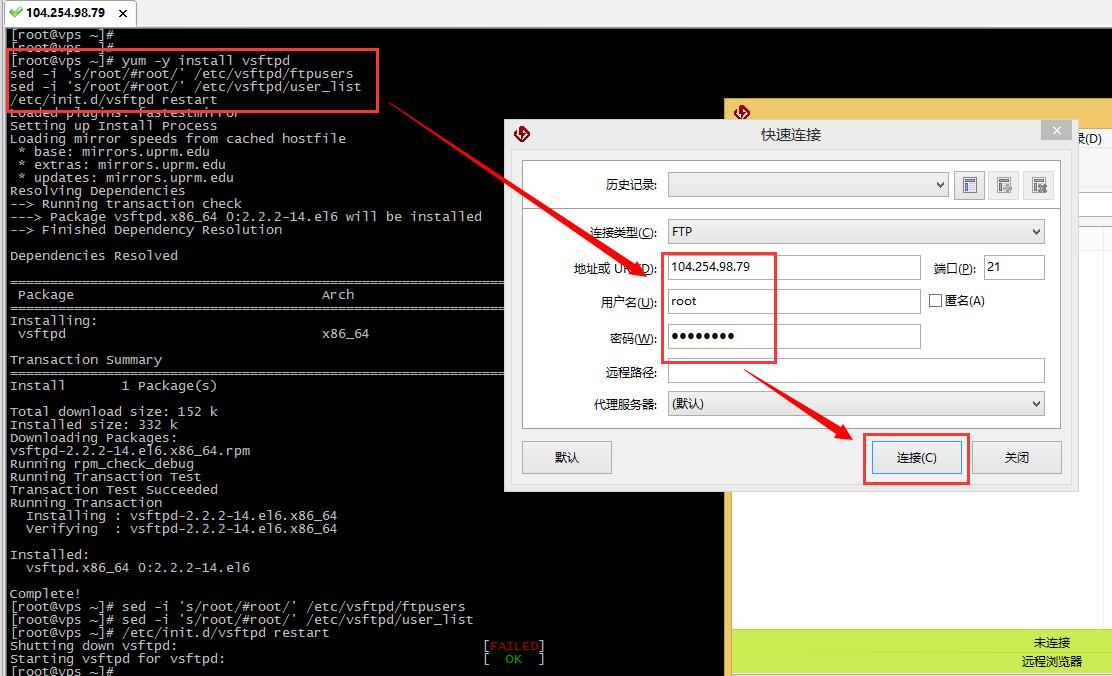Click the 'Total download size: 152 k' line
Screen dimensions: 1112x676
(113, 411)
